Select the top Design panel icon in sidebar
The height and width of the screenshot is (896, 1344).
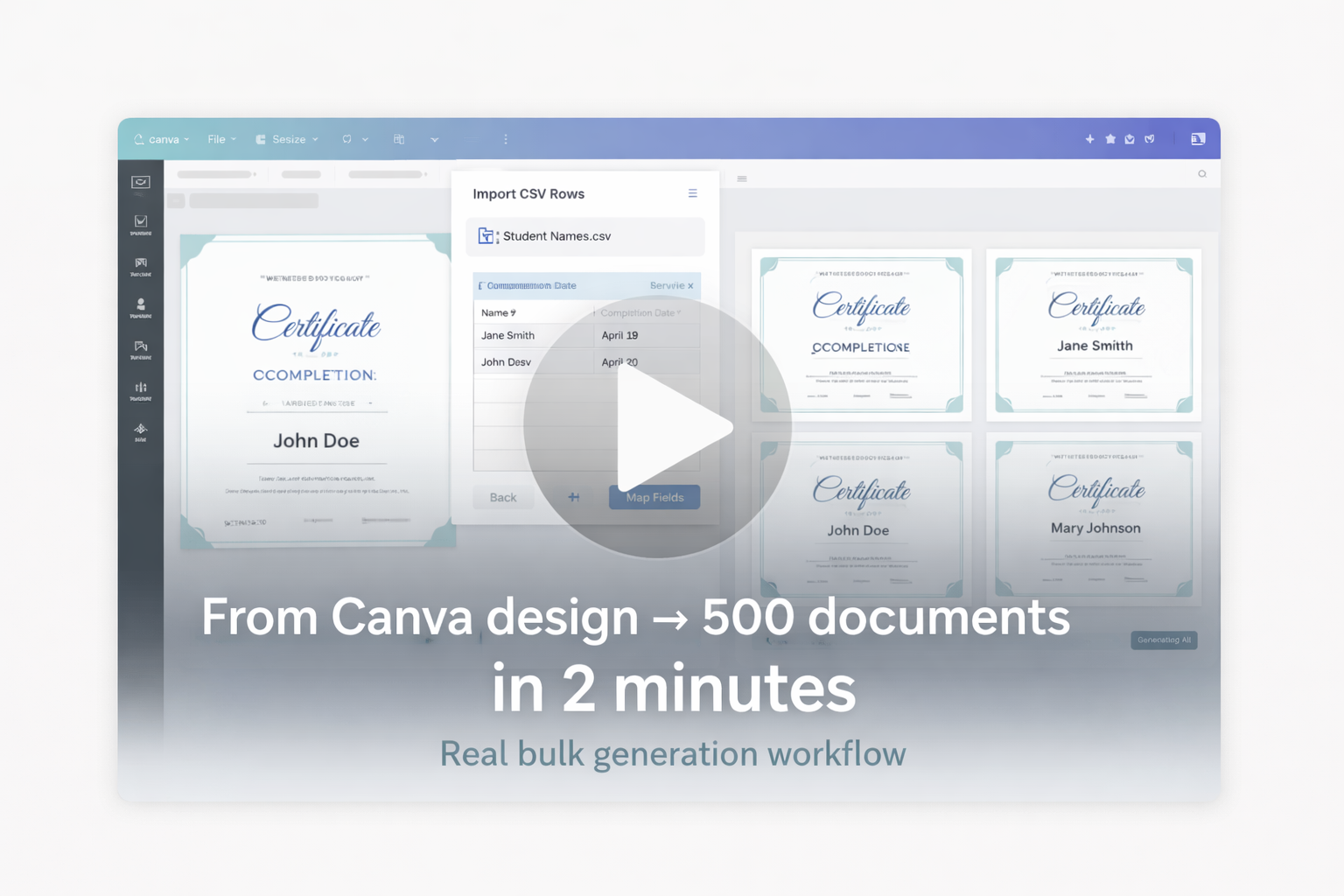140,182
